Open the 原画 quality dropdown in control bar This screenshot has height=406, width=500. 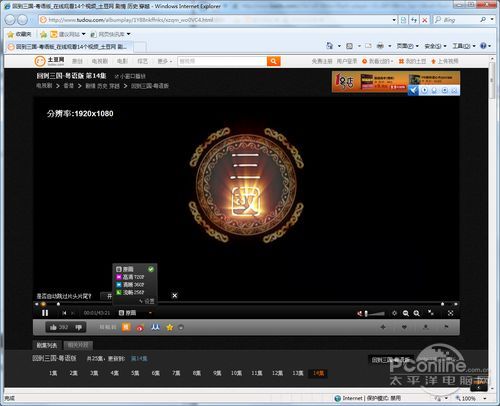(x=135, y=313)
